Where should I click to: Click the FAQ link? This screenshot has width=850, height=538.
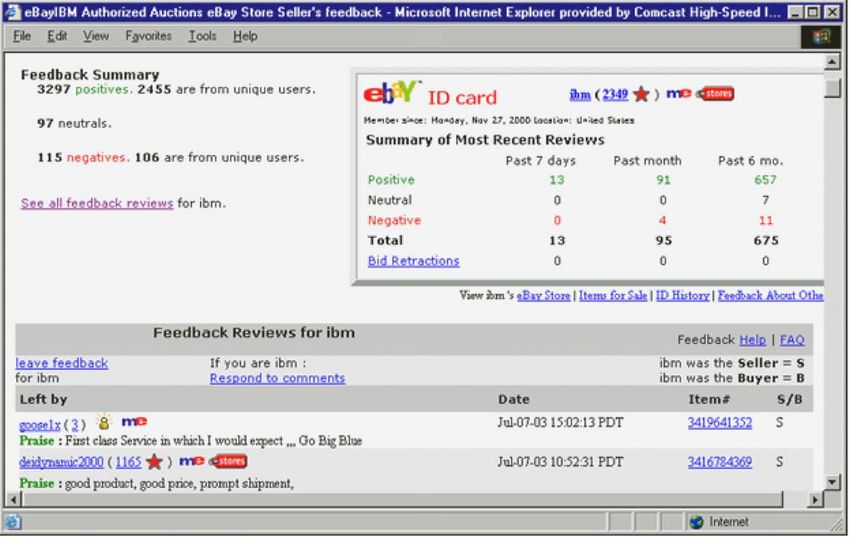tap(792, 340)
